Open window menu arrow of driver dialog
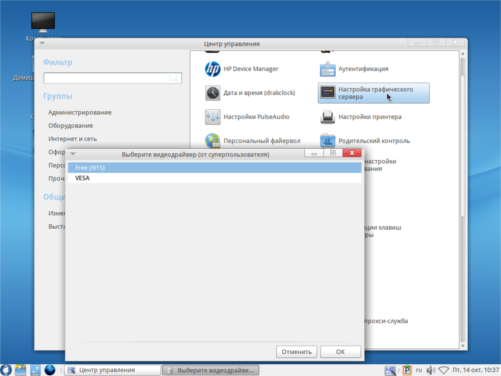Viewport: 501px width, 376px height. coord(73,154)
